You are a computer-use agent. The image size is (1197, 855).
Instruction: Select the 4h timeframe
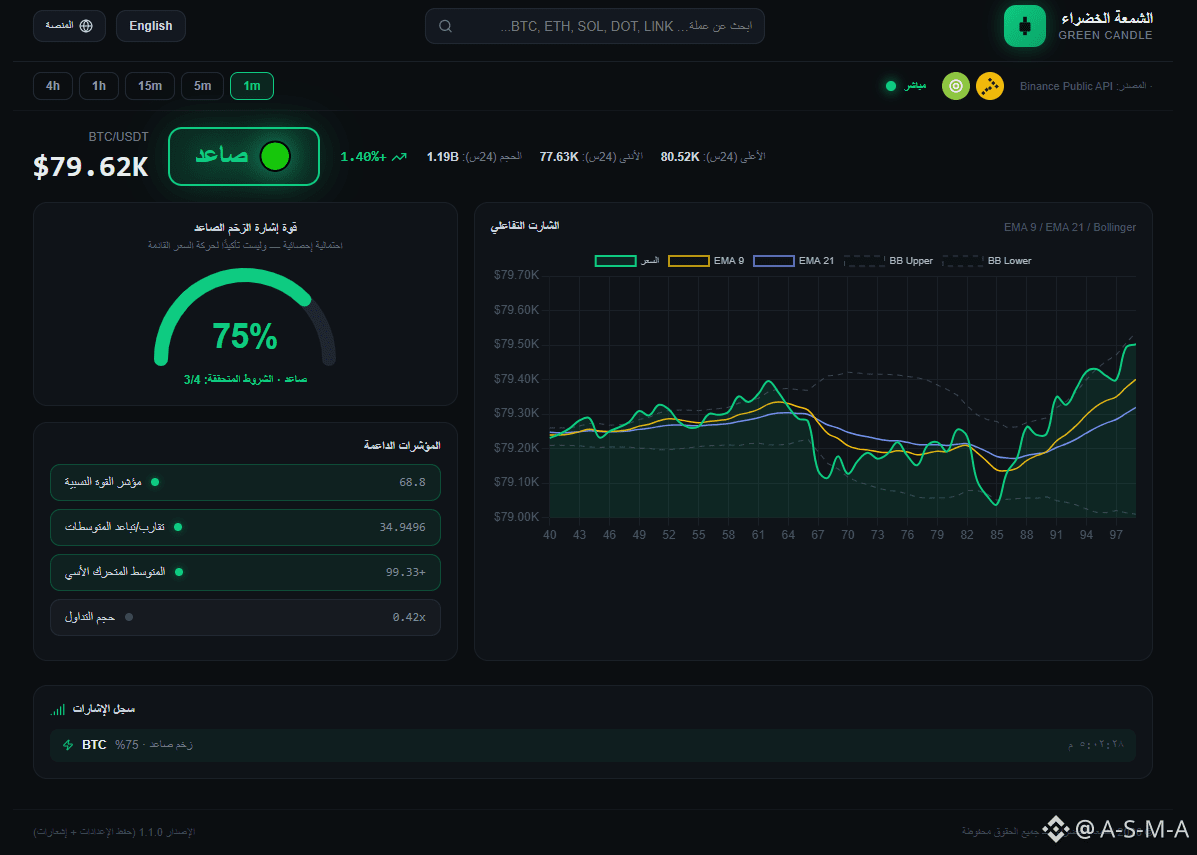click(53, 86)
